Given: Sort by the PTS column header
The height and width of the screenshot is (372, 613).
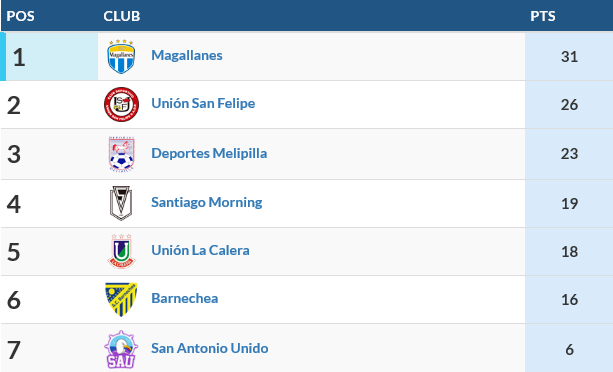Looking at the screenshot, I should pyautogui.click(x=543, y=16).
